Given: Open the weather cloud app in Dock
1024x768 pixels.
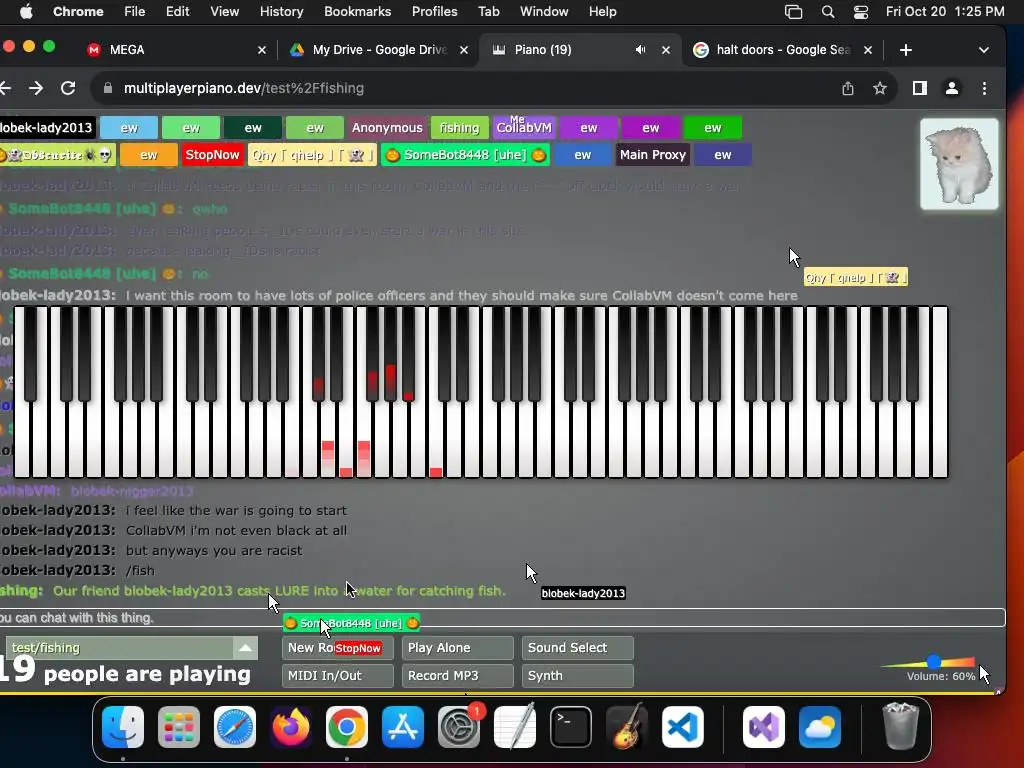Looking at the screenshot, I should (820, 726).
